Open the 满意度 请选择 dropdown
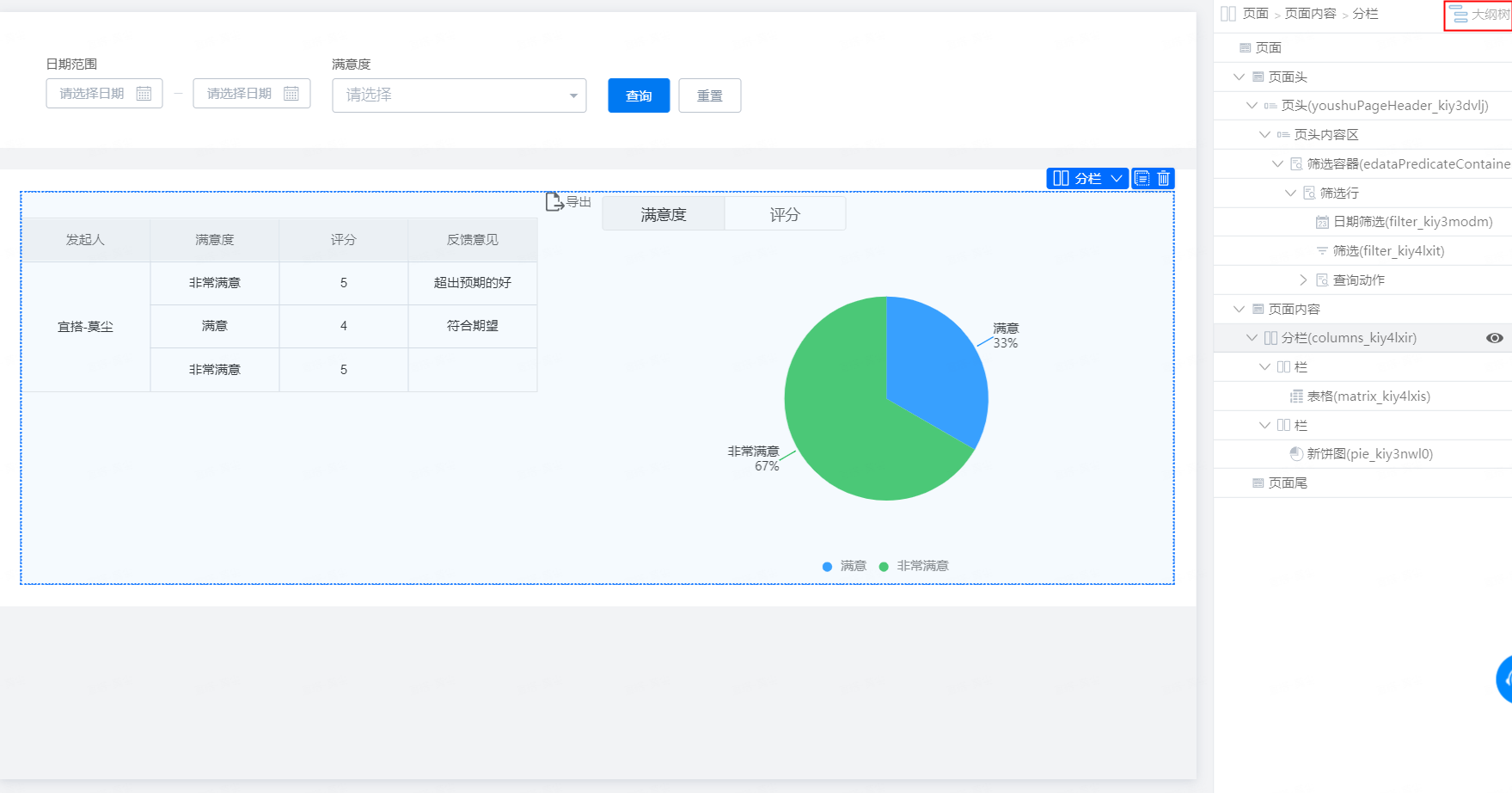Image resolution: width=1512 pixels, height=793 pixels. click(x=459, y=95)
